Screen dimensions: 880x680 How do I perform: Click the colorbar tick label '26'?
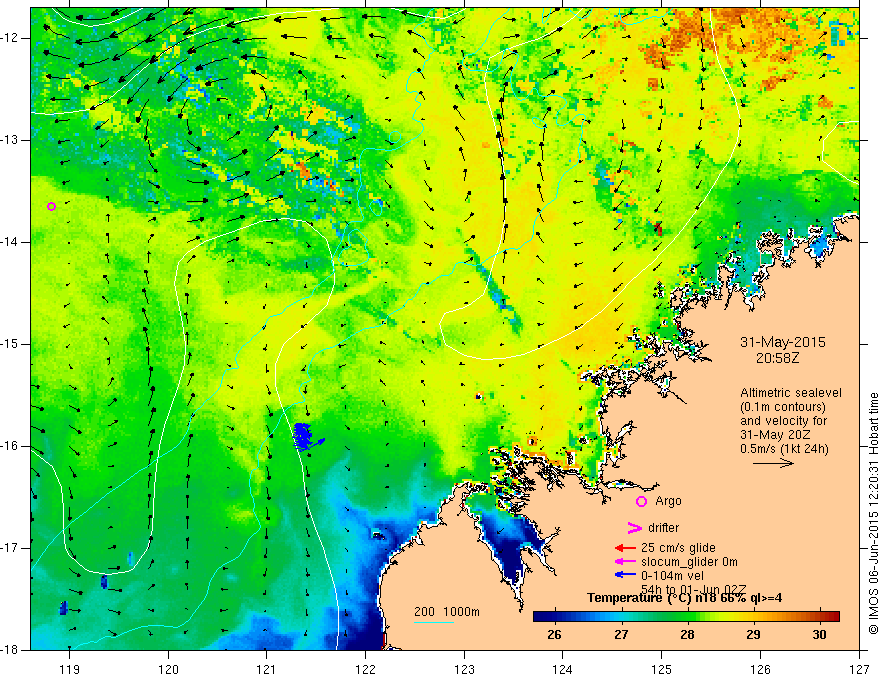[554, 635]
